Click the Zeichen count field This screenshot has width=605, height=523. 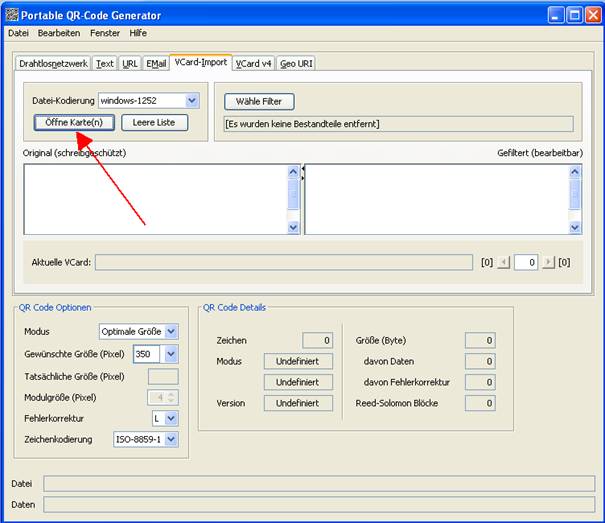point(318,340)
